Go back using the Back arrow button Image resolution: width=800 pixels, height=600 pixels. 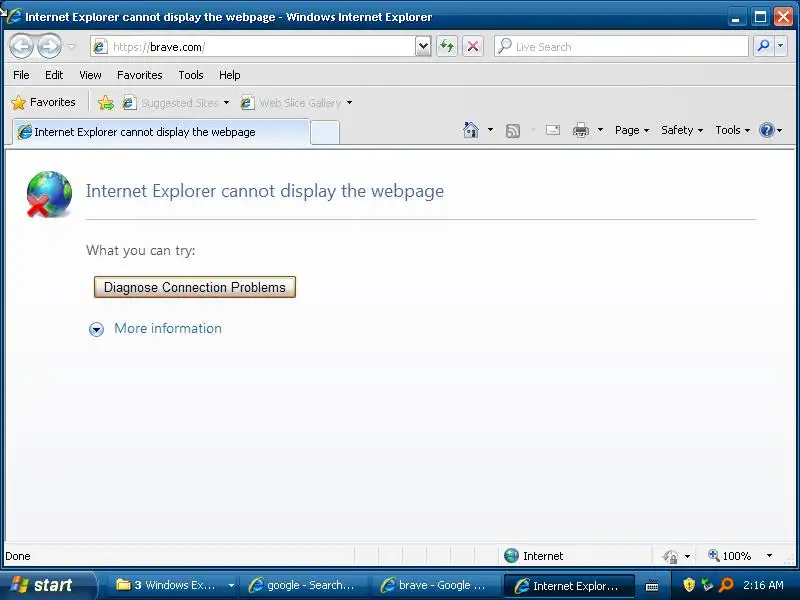coord(21,46)
